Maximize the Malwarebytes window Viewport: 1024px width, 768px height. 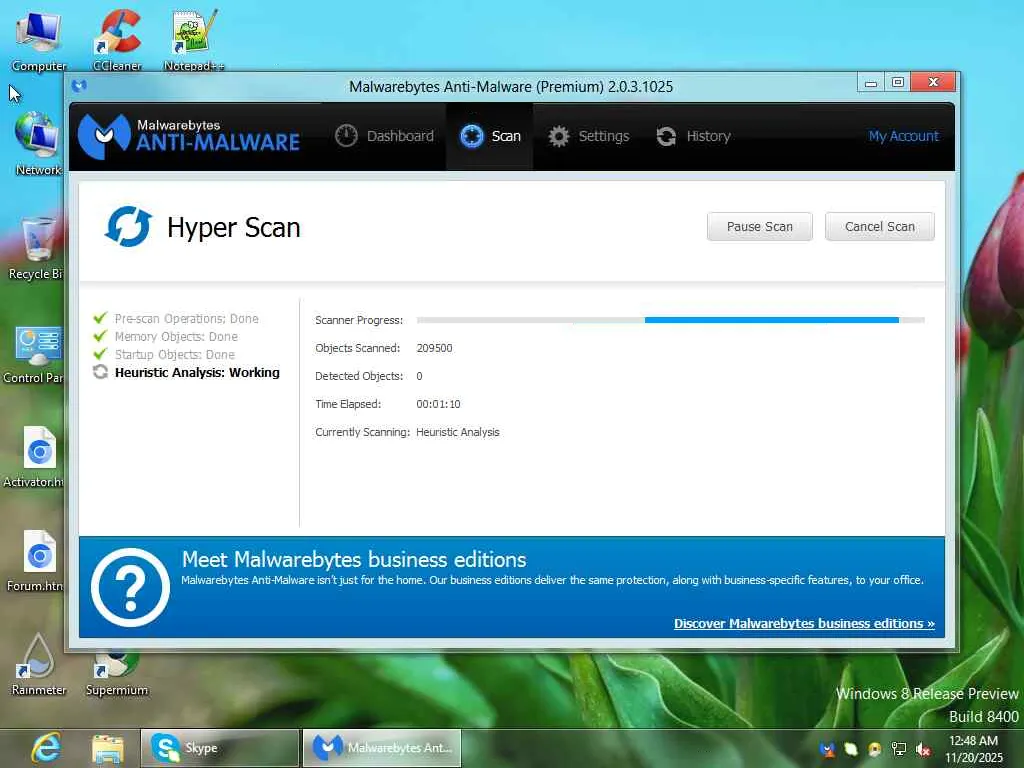898,82
